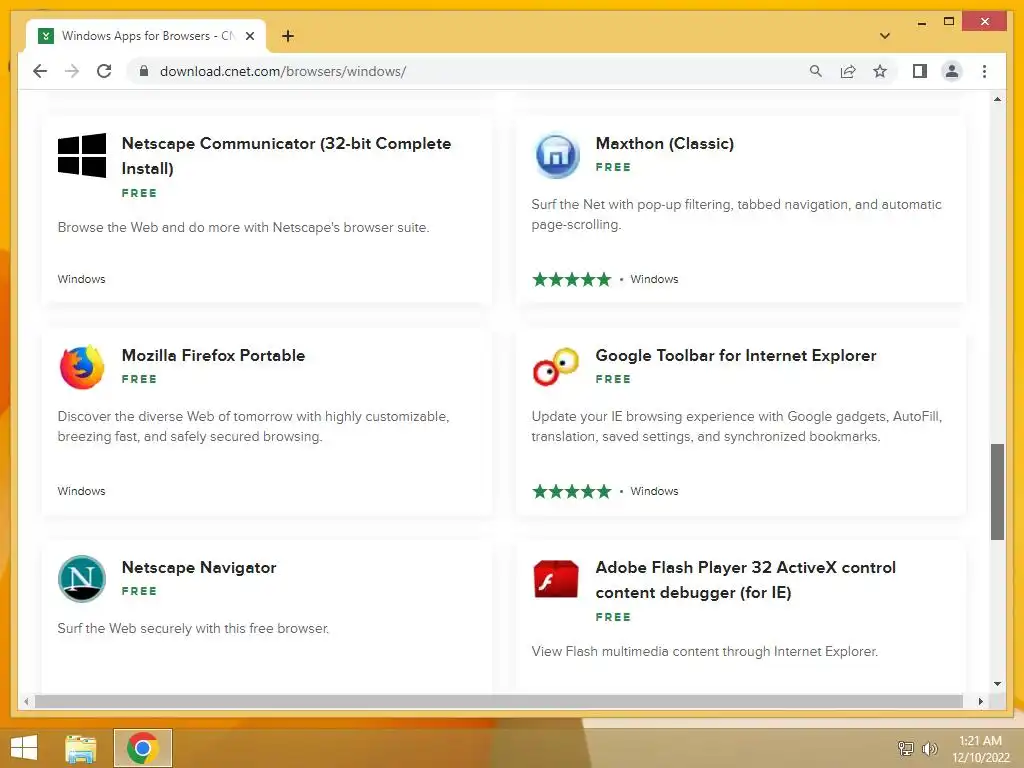Click the FREE label under Maxthon (Classic)
This screenshot has height=768, width=1024.
click(613, 167)
